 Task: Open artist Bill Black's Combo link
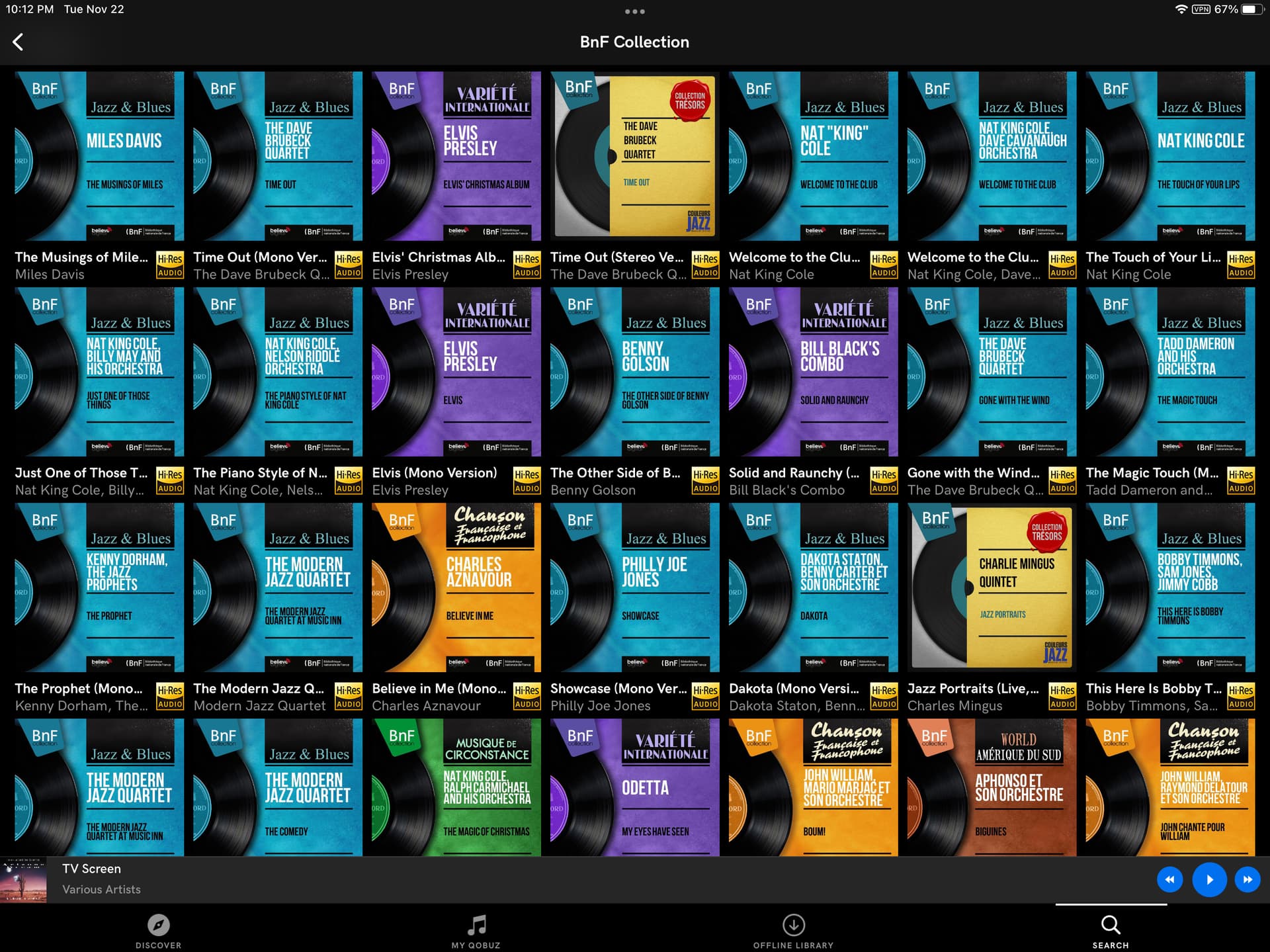click(786, 490)
